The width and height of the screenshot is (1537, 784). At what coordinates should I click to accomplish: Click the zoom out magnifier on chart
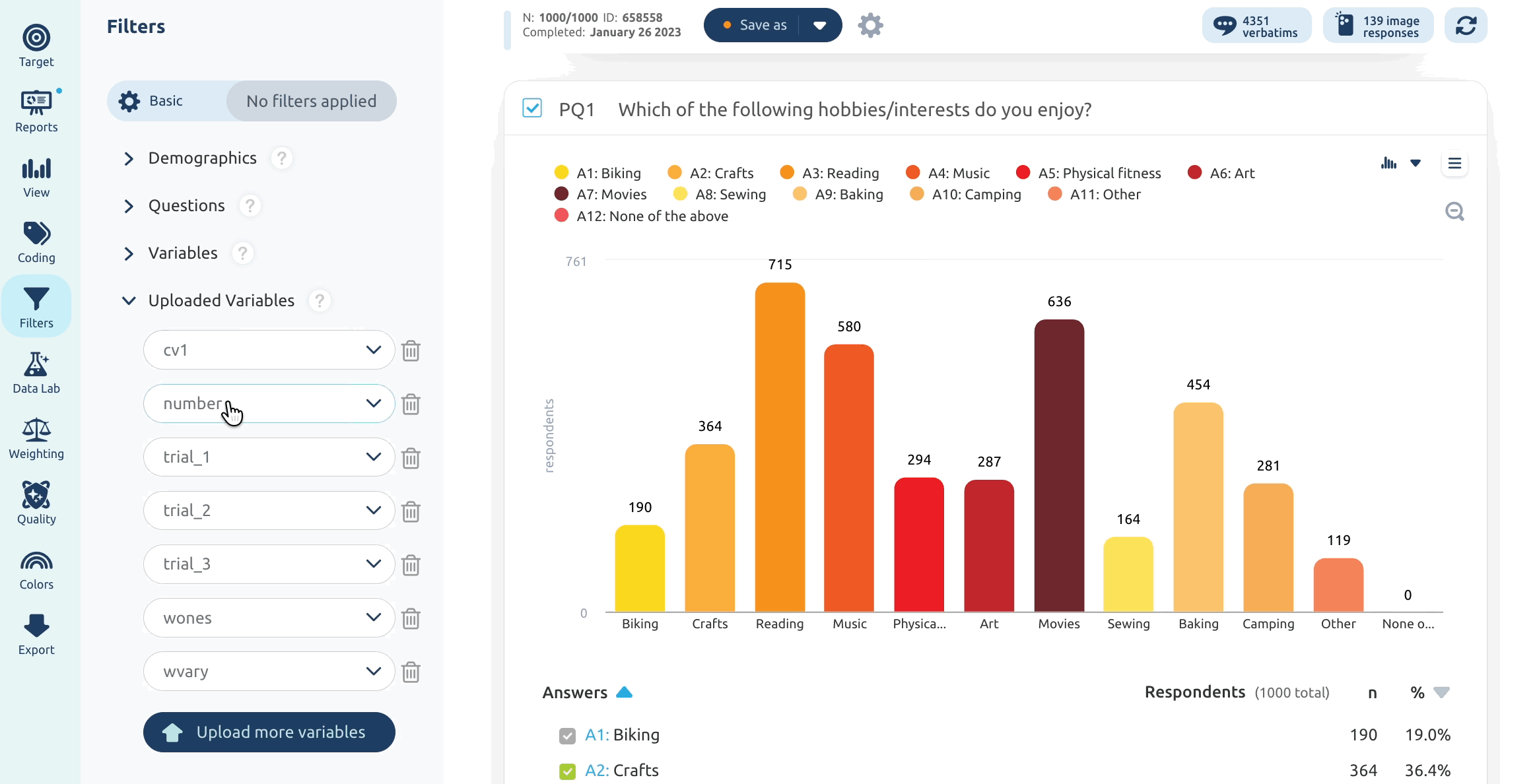click(x=1454, y=211)
